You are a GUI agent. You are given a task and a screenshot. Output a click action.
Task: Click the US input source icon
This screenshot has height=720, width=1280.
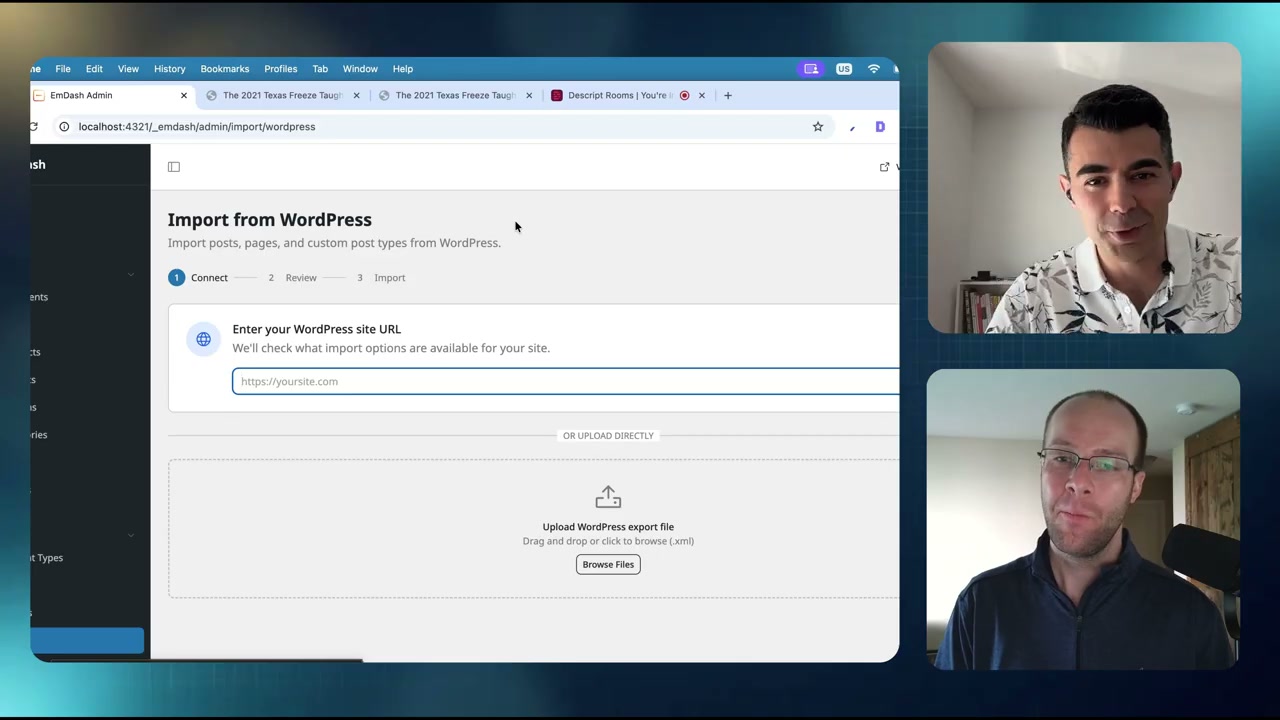tap(844, 69)
